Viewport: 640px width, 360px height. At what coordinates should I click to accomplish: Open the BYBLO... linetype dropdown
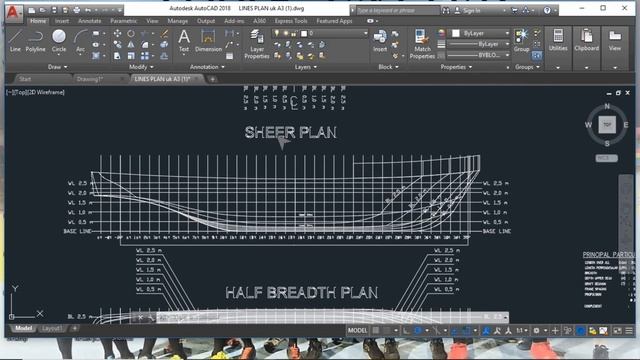[x=478, y=55]
